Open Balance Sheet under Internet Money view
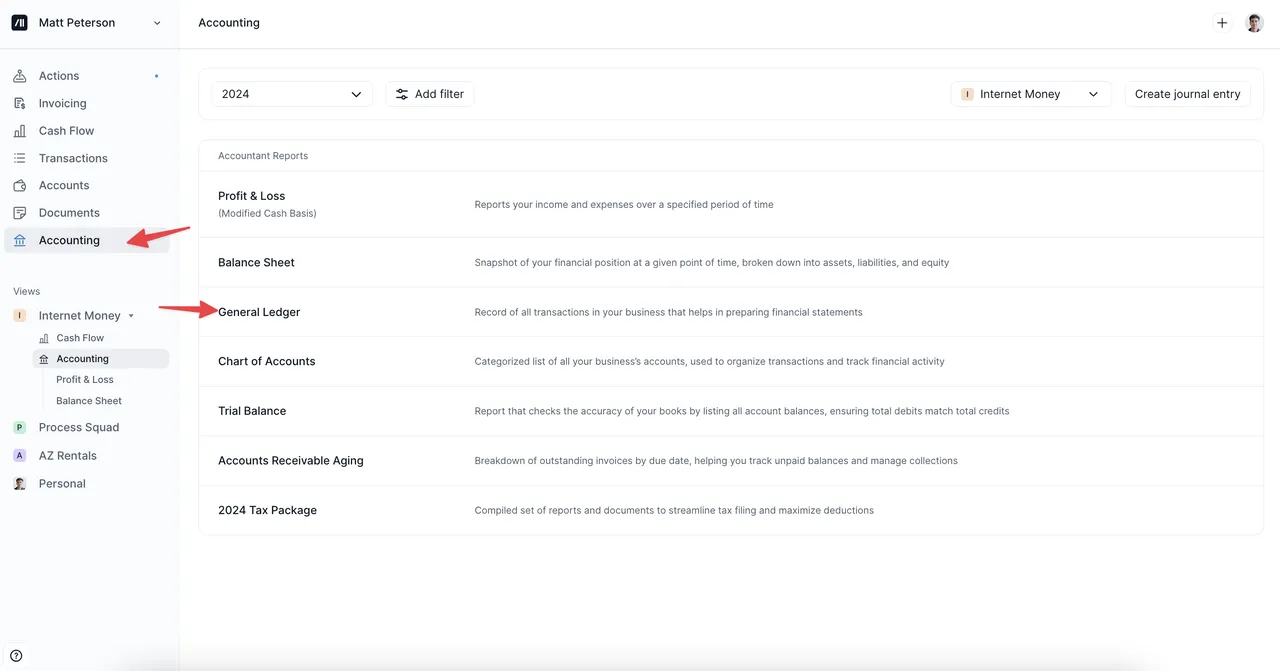1280x671 pixels. tap(89, 401)
